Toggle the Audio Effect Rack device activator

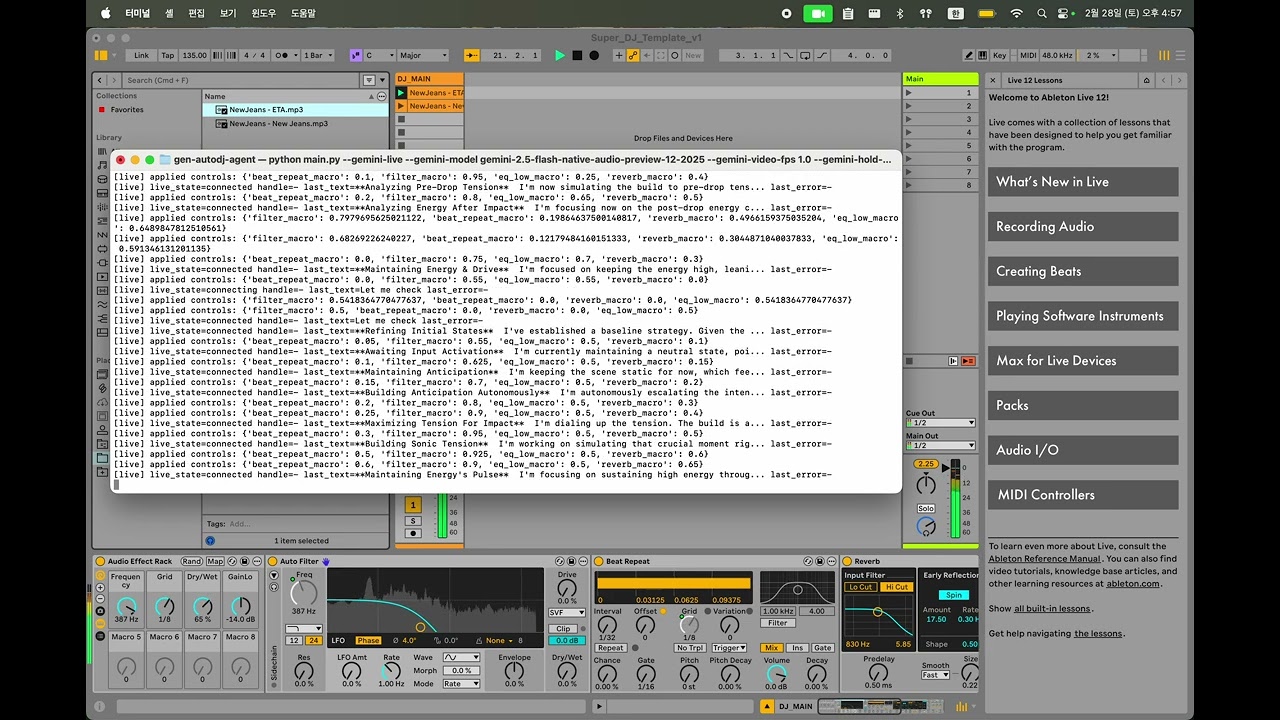(x=100, y=561)
